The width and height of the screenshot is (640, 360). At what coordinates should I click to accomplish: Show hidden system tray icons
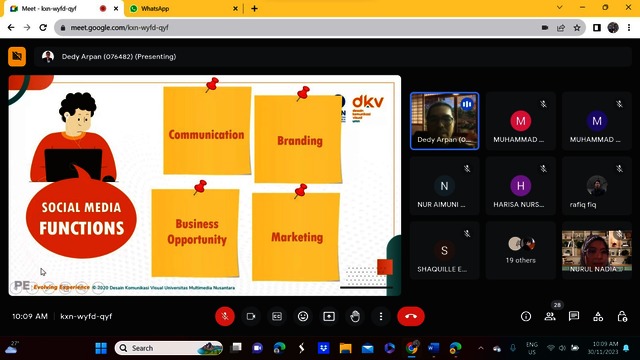[x=481, y=348]
